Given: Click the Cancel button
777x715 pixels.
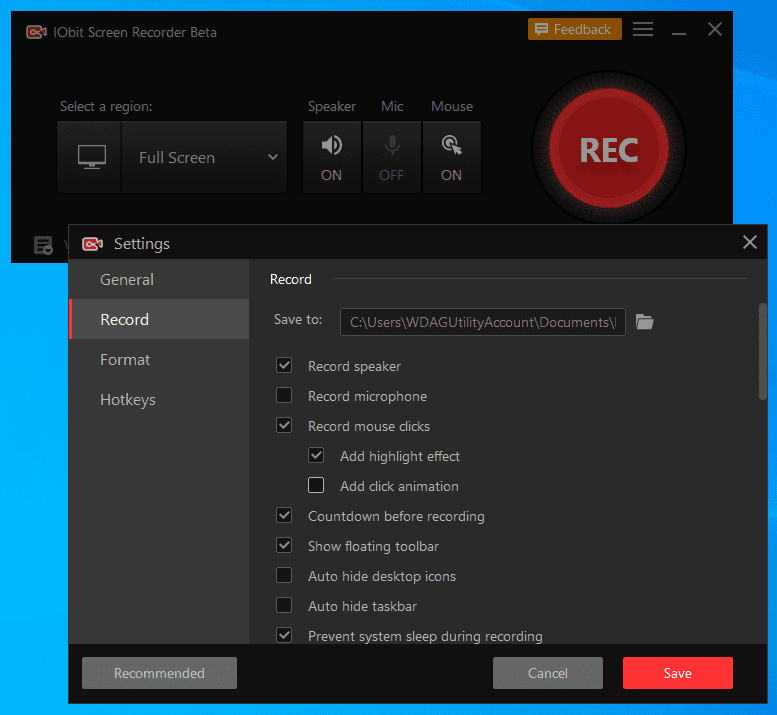Looking at the screenshot, I should point(548,673).
